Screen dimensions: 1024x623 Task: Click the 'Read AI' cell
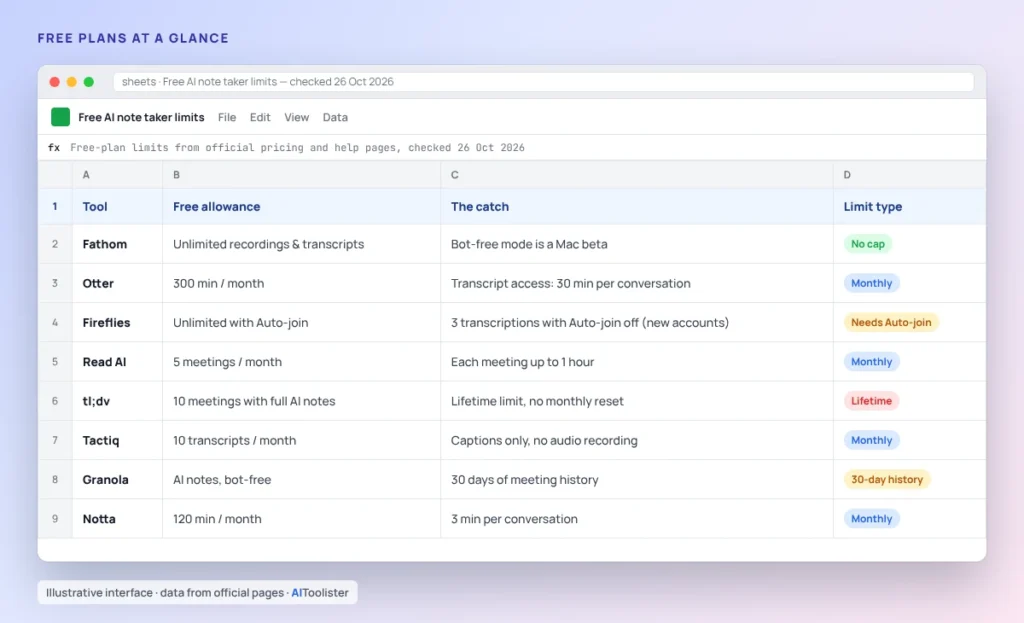click(118, 362)
